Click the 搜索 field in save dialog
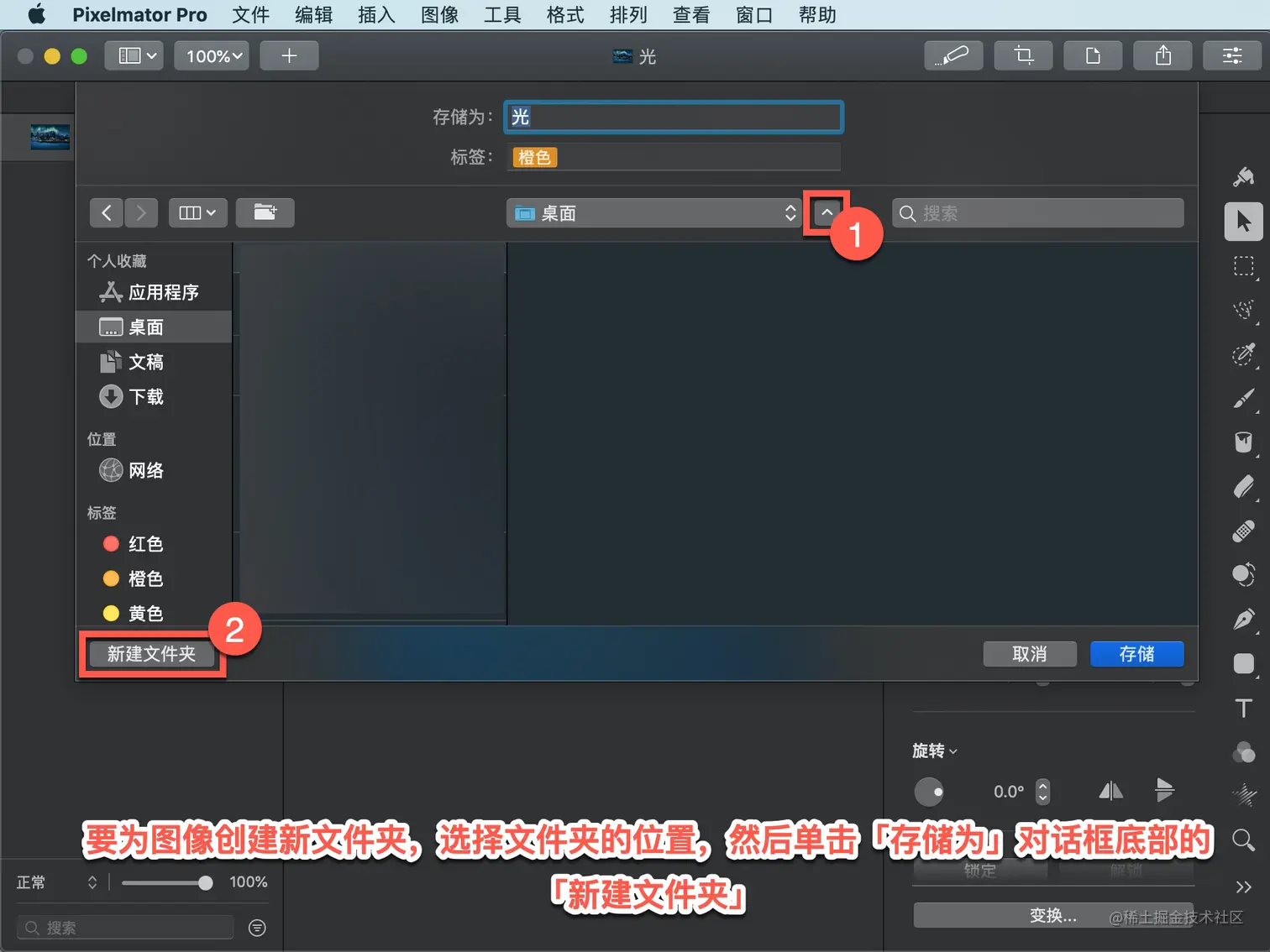 click(1038, 213)
